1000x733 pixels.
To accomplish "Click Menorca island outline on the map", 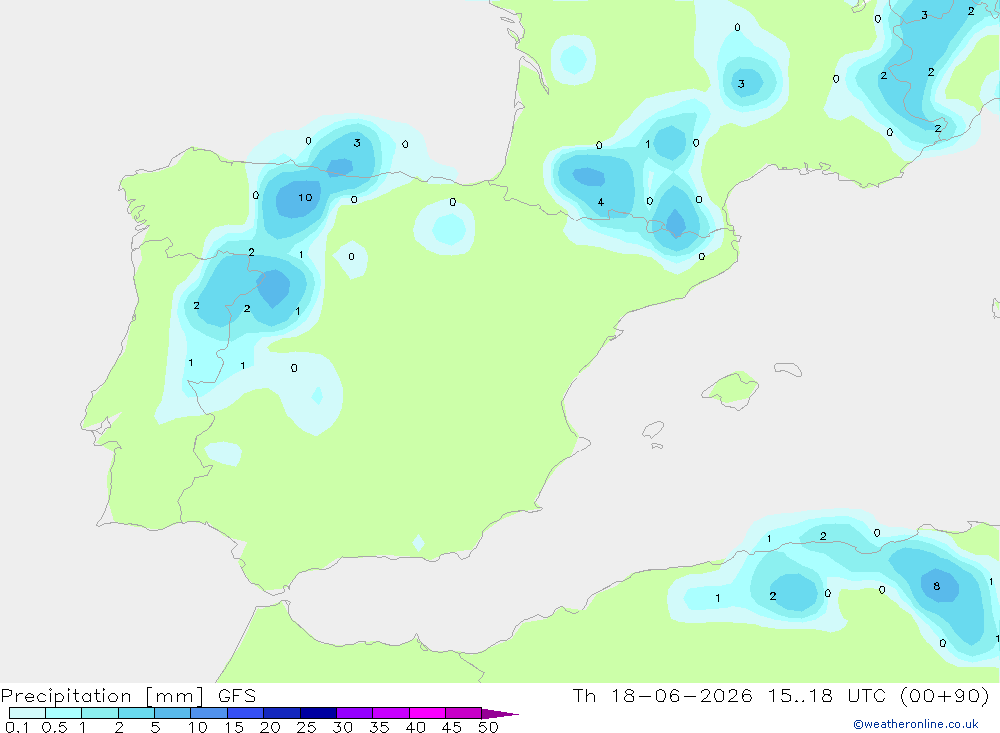I will point(788,369).
